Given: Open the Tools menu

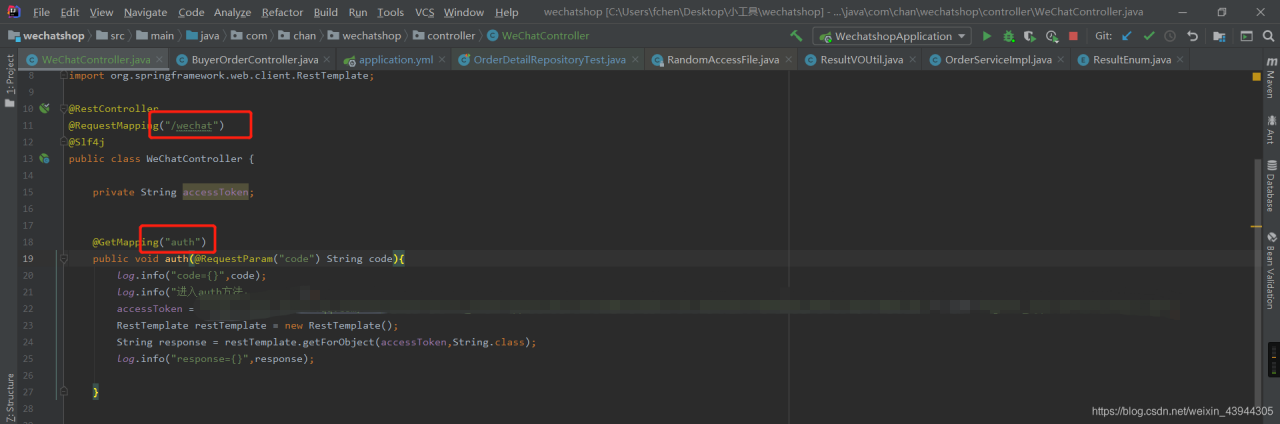Looking at the screenshot, I should (x=391, y=12).
